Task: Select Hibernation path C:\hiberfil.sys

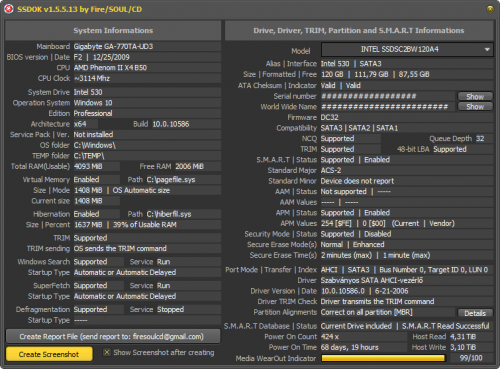Action: click(169, 214)
